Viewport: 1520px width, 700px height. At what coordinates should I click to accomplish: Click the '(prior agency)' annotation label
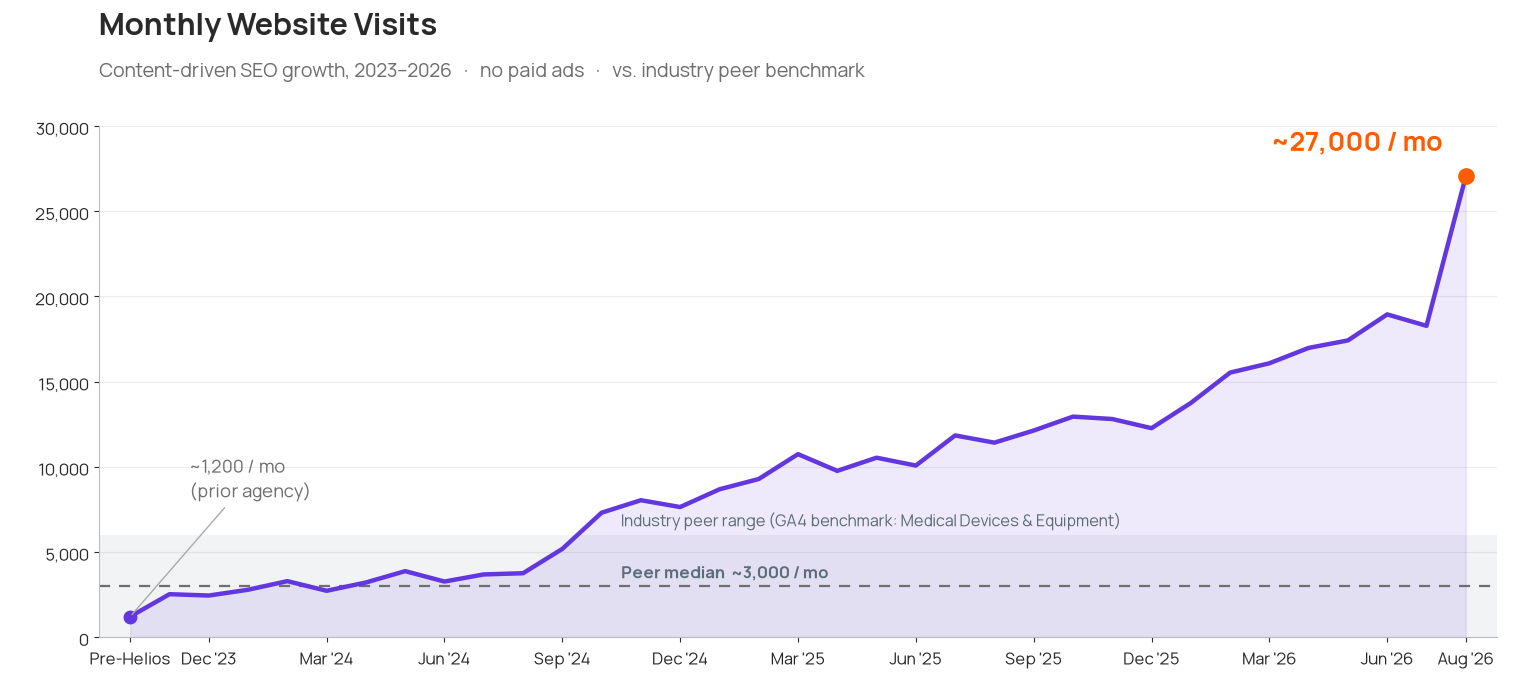(250, 492)
